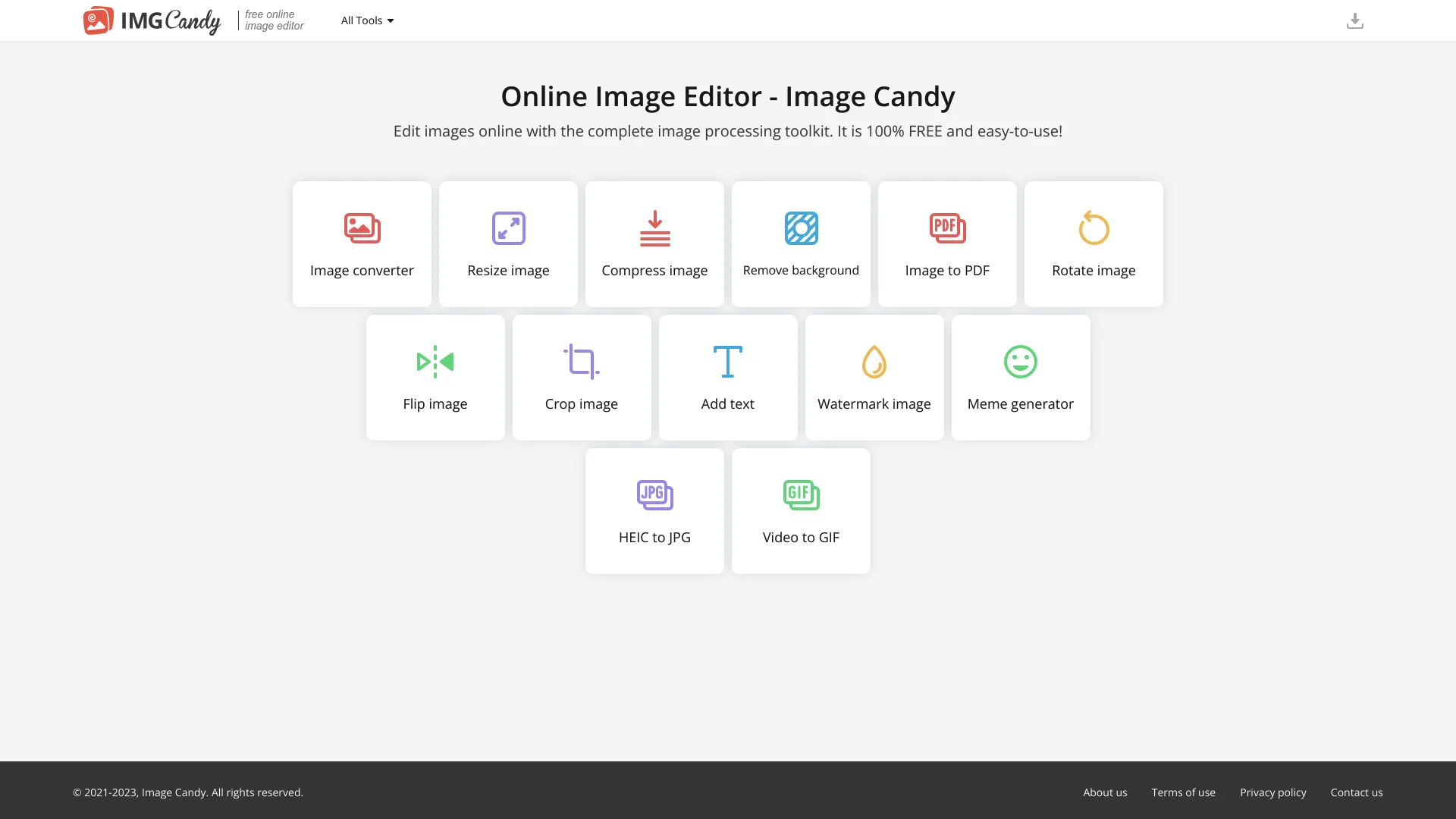Open the Resize image tool
The height and width of the screenshot is (819, 1456).
click(508, 243)
